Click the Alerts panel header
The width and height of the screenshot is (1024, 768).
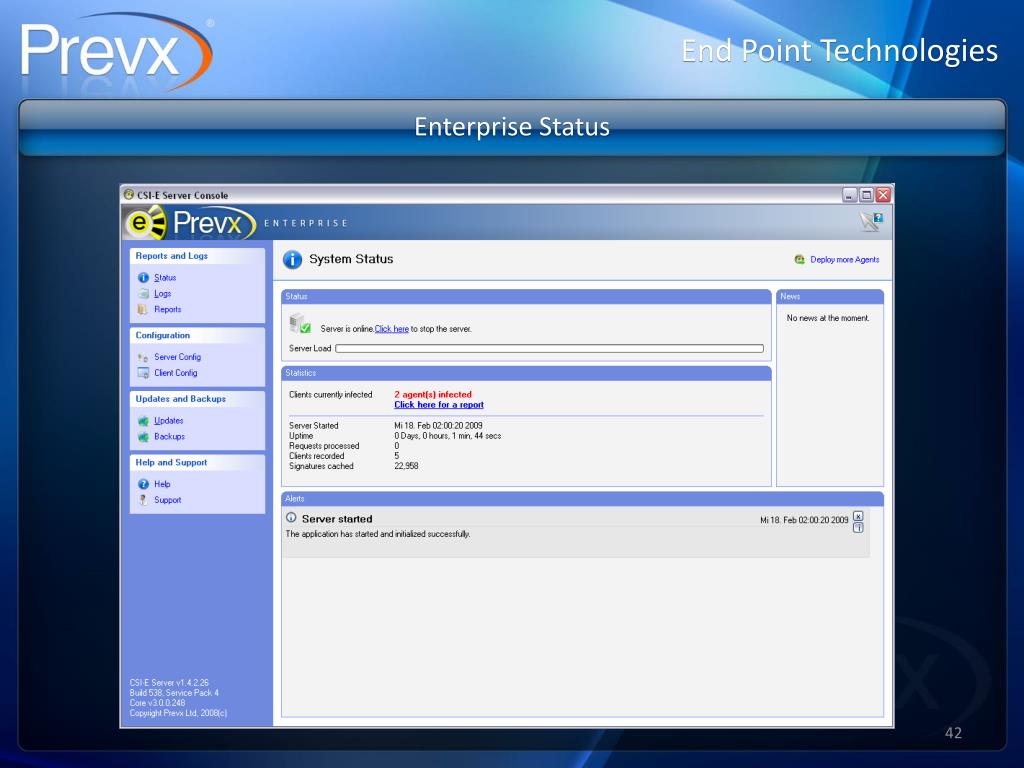coord(583,499)
